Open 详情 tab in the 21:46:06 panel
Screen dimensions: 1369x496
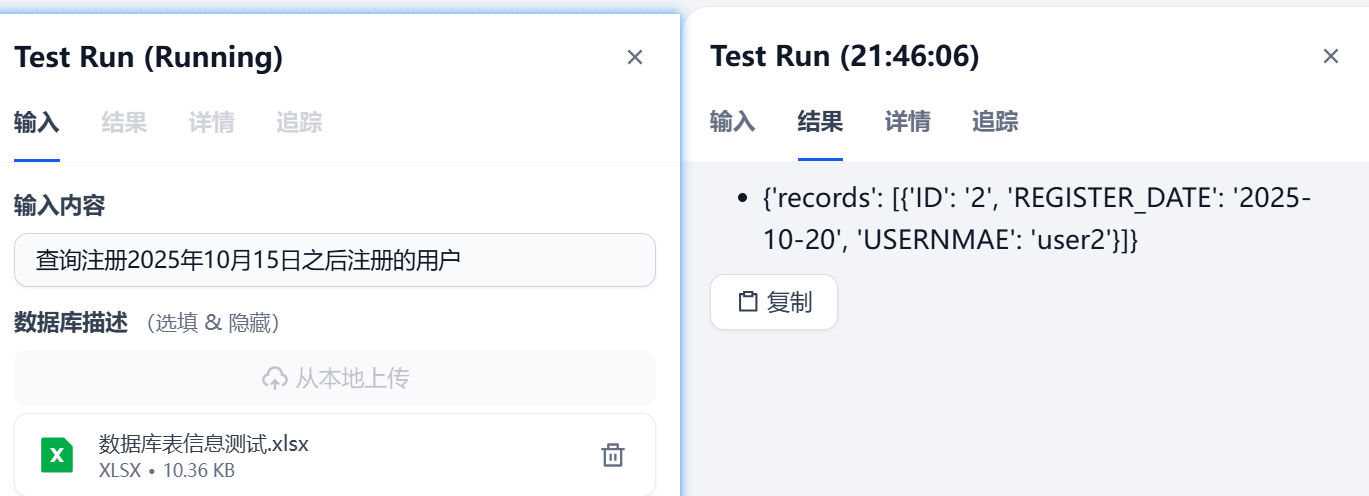click(x=907, y=122)
